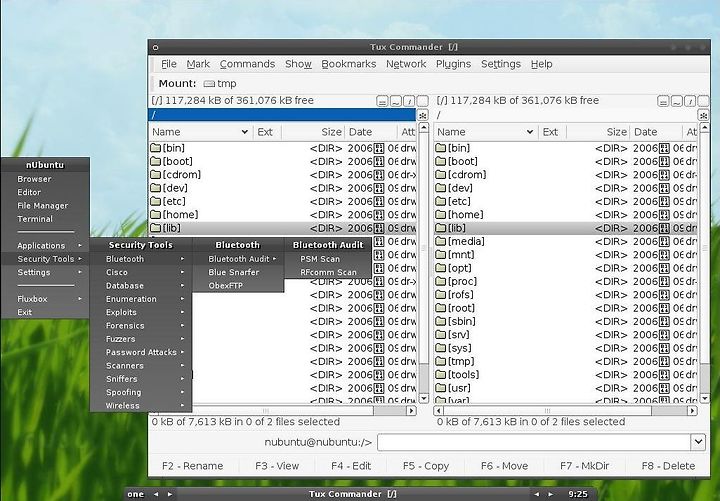The width and height of the screenshot is (720, 501).
Task: Click the [bin] folder icon in left panel
Action: (x=156, y=148)
